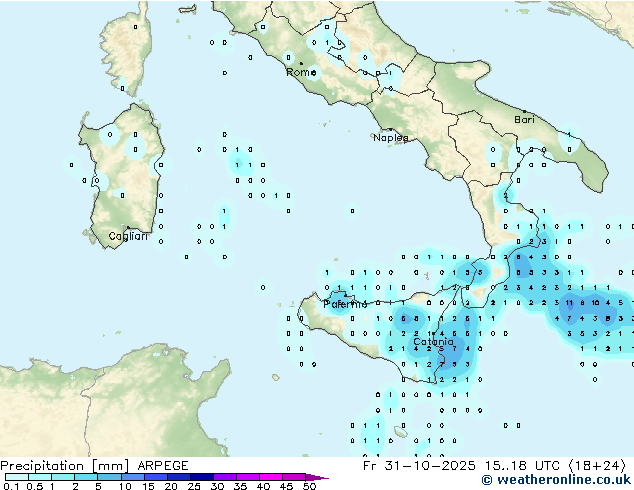Screen dimensions: 634x490
Task: Click the over-50 mm legend arrow tip
Action: click(x=317, y=477)
